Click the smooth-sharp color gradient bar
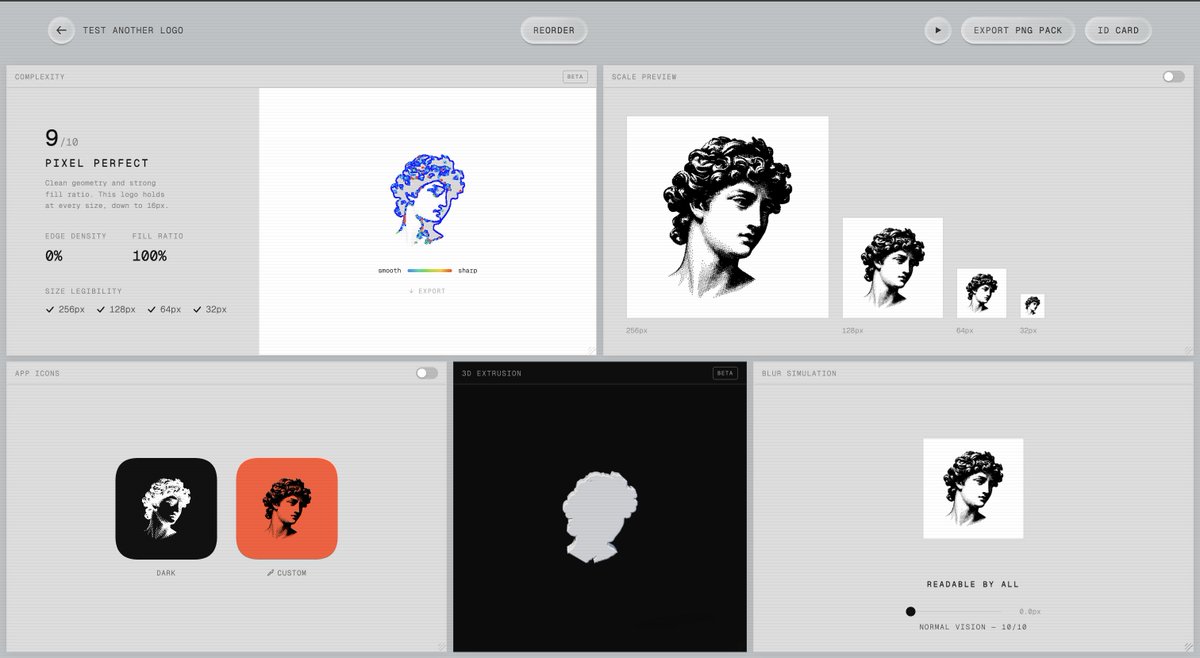Image resolution: width=1200 pixels, height=658 pixels. (x=430, y=271)
